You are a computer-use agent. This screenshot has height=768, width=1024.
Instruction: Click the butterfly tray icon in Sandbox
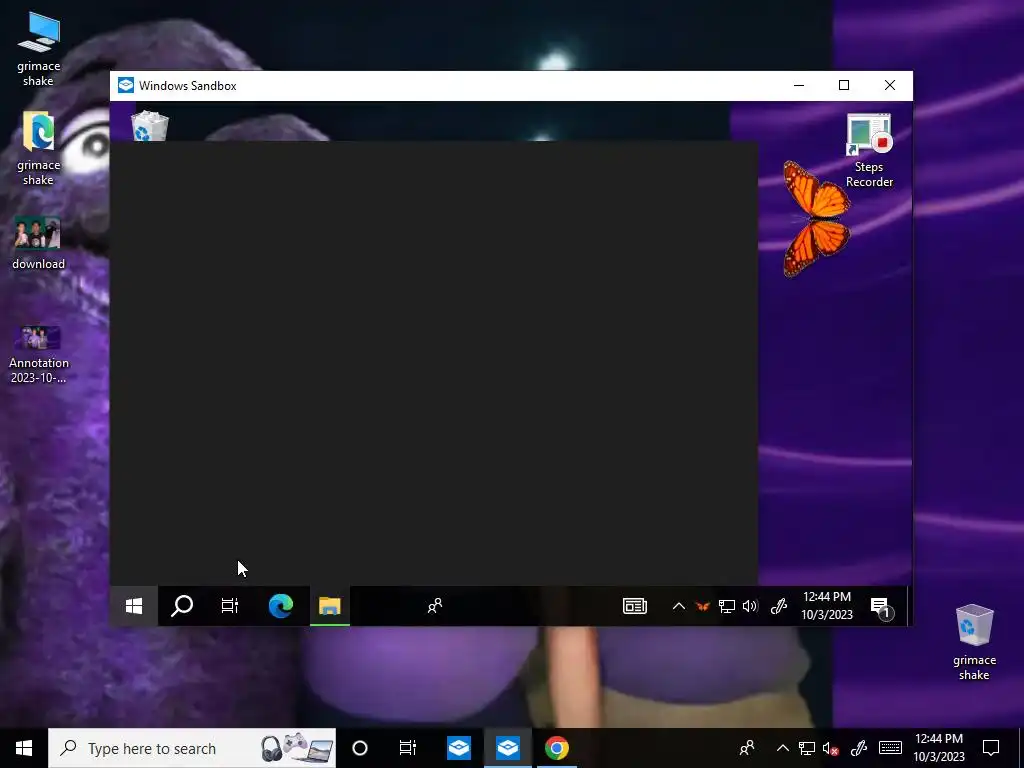pyautogui.click(x=703, y=606)
